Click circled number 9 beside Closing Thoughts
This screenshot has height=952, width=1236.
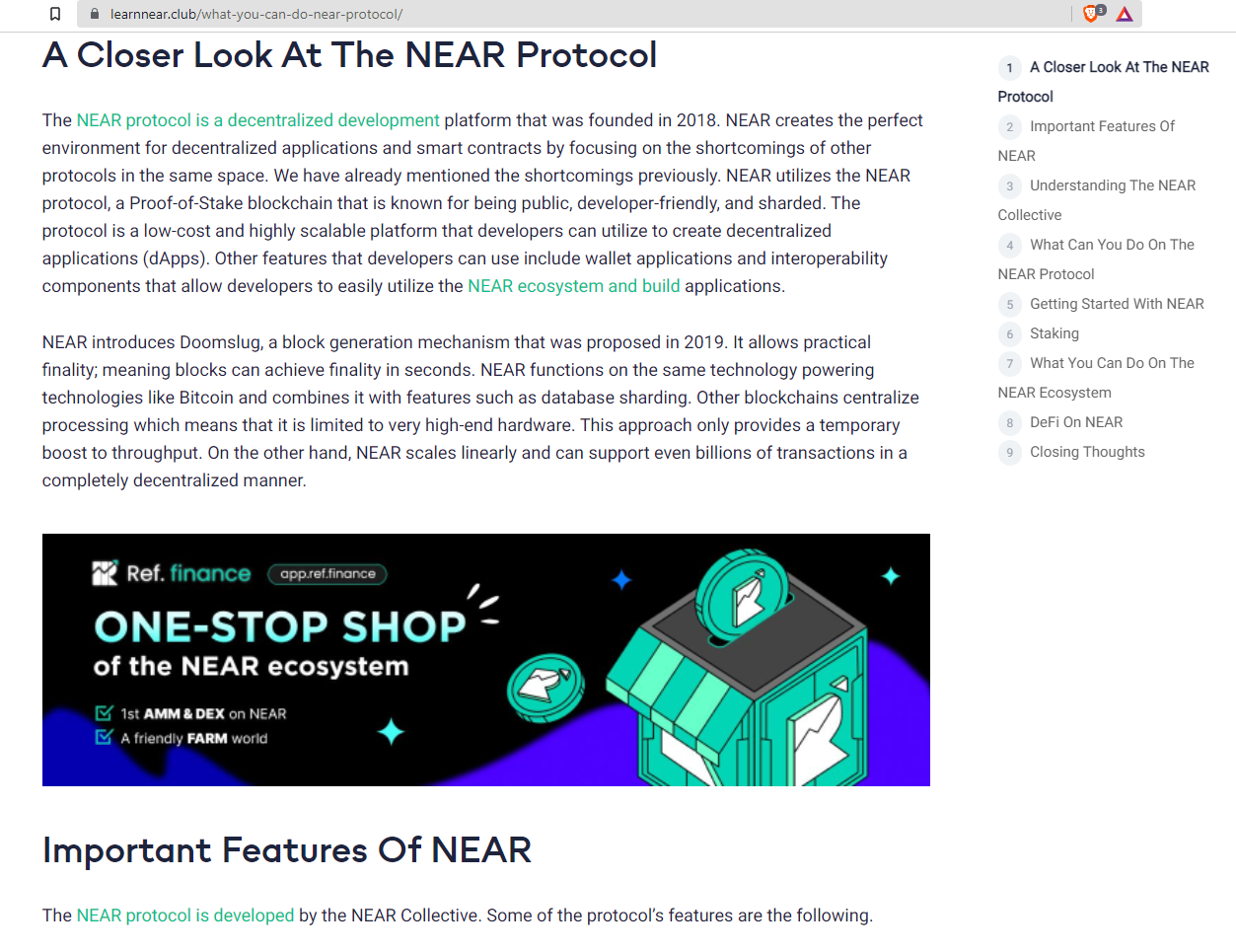[x=1009, y=452]
